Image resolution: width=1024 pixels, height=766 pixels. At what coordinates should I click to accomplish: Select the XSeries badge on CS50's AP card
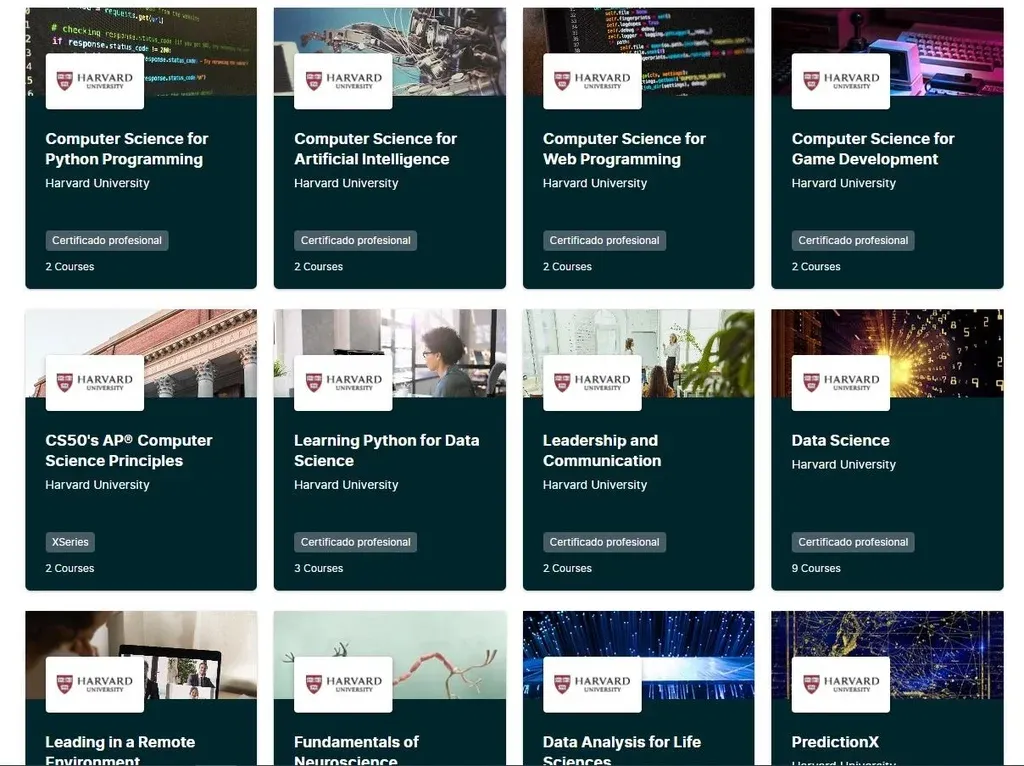(70, 542)
